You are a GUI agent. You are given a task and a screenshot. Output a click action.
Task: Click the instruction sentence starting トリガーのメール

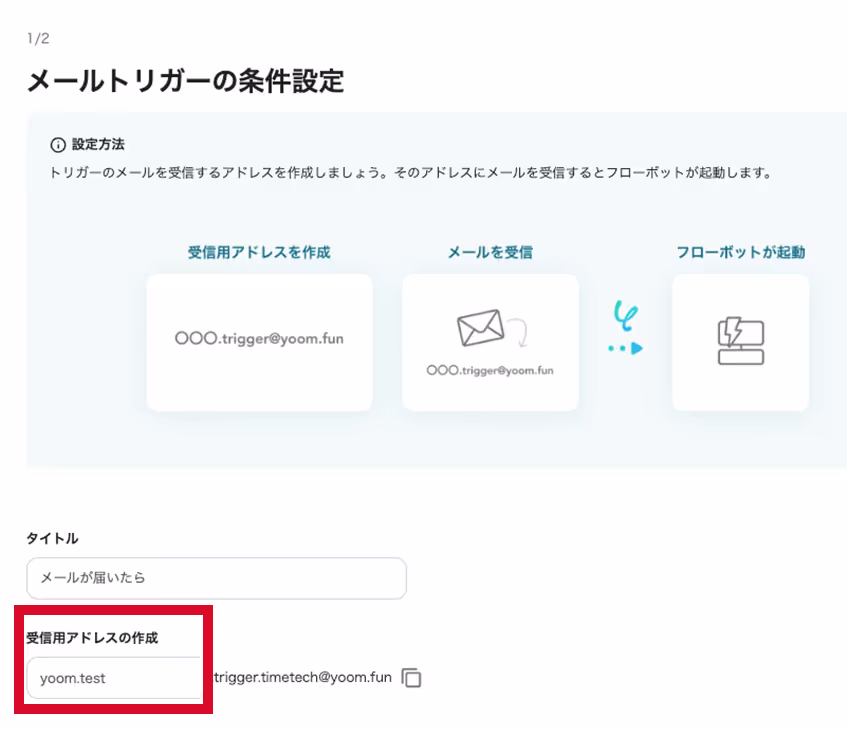pyautogui.click(x=411, y=173)
